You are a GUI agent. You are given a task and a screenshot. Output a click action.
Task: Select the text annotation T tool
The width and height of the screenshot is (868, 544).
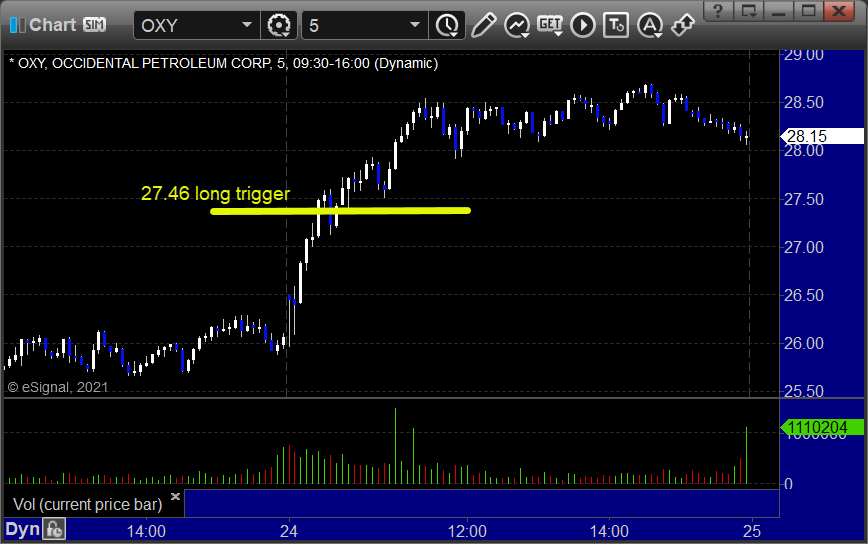(616, 25)
